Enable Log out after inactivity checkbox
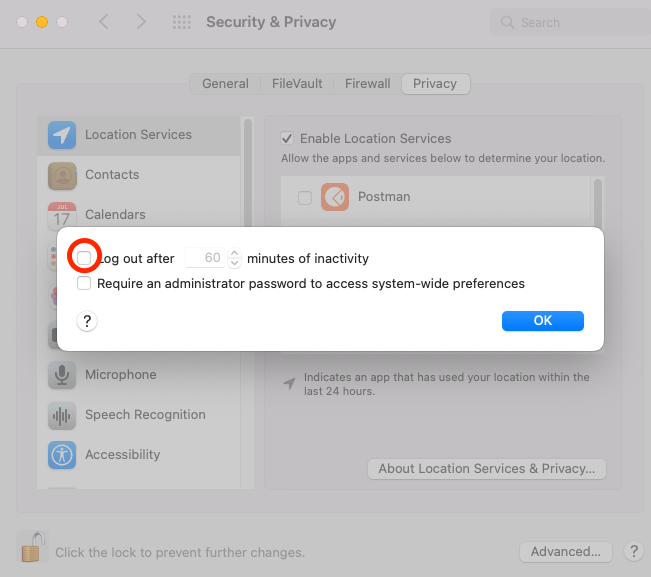 85,258
